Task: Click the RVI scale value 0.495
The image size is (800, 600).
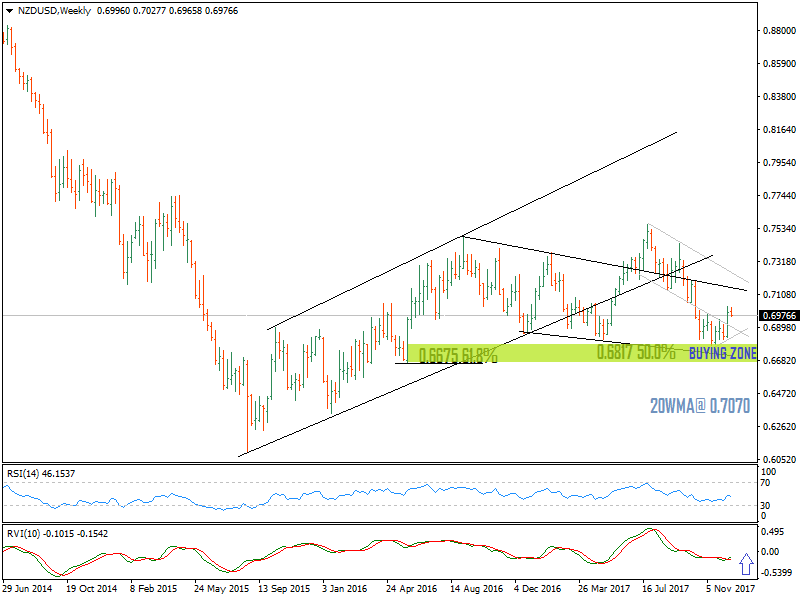Action: 772,532
